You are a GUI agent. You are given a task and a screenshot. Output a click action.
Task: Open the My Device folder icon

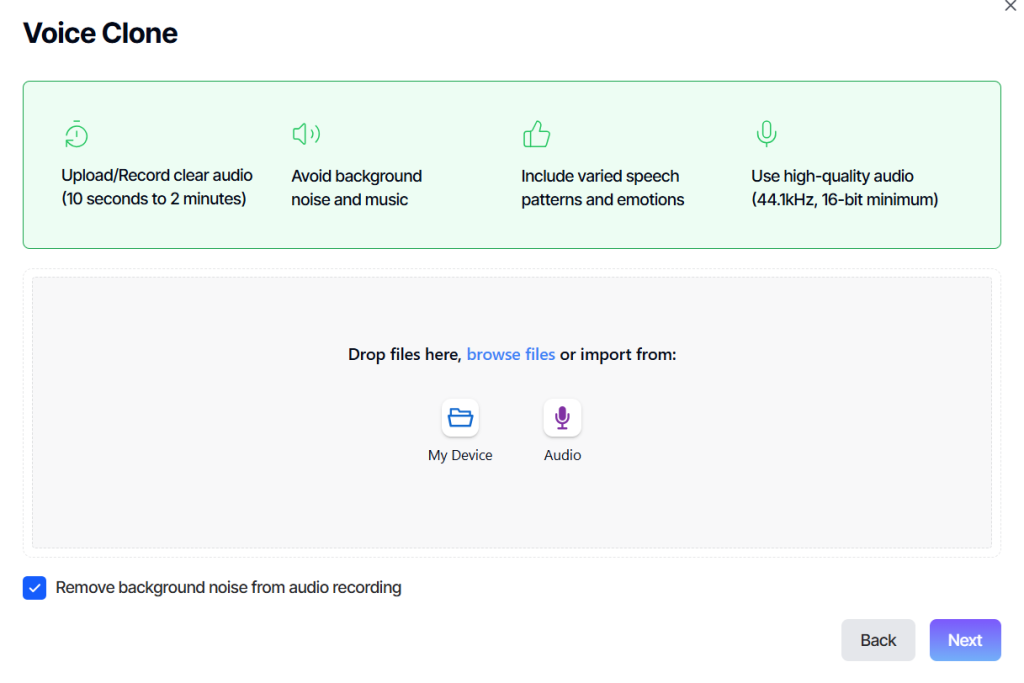(x=460, y=417)
